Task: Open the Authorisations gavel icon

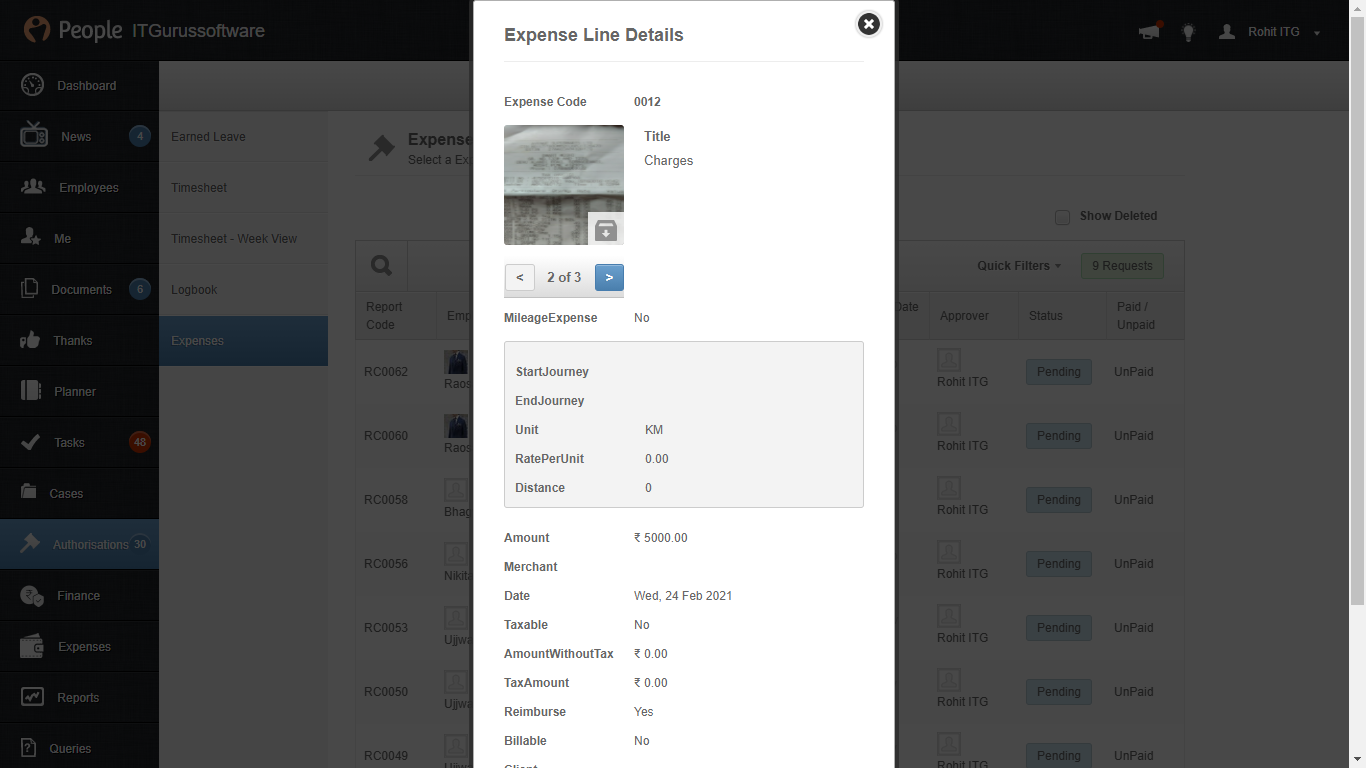Action: click(30, 544)
